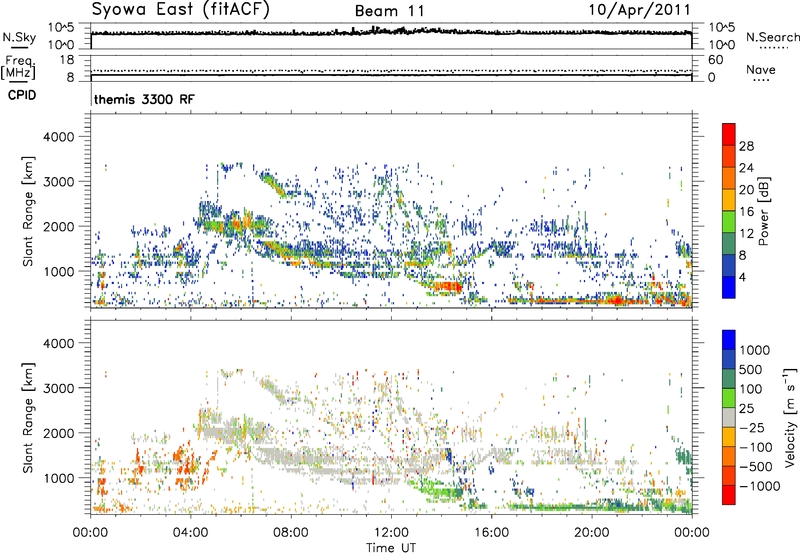Select the 'Freq. [MHz]' axis label
This screenshot has width=800, height=554.
[18, 67]
